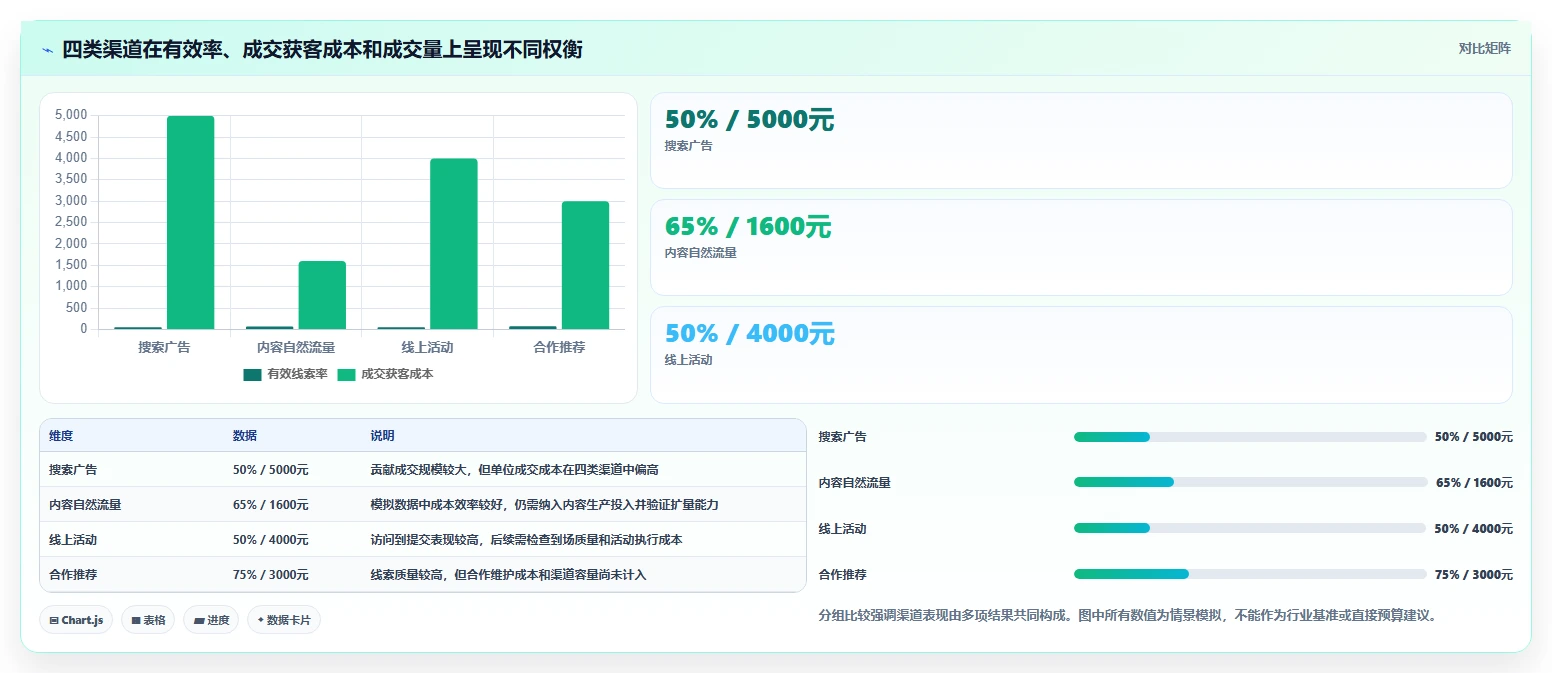Click the 内容自然流量 progress bar
1552x673 pixels.
1250,482
